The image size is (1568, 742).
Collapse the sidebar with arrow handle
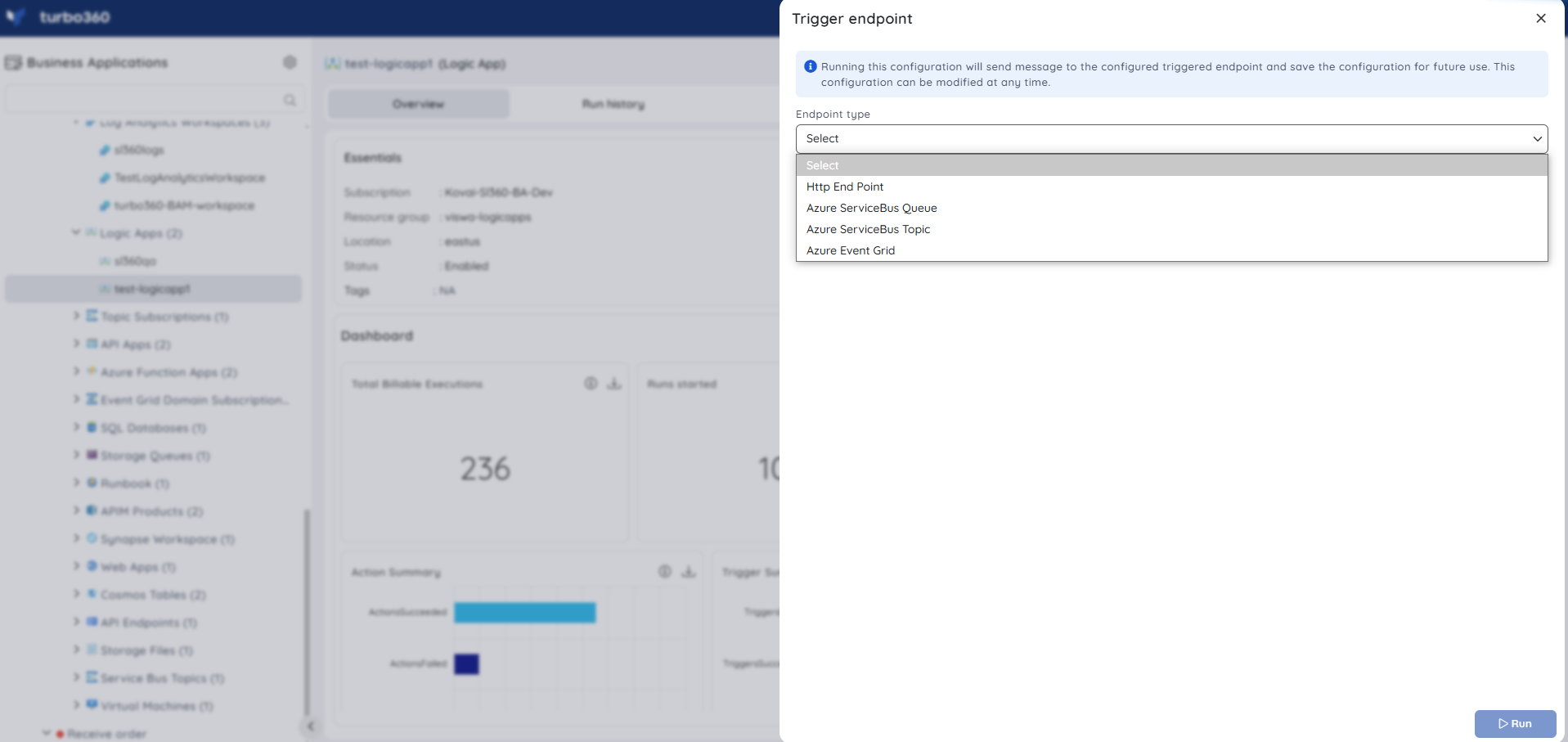[310, 726]
